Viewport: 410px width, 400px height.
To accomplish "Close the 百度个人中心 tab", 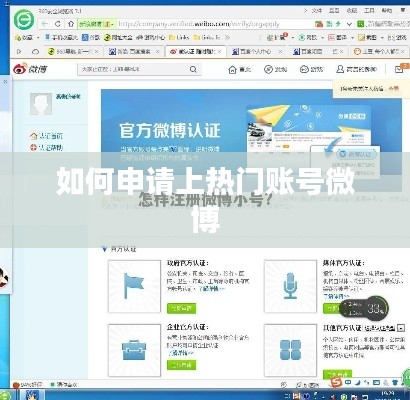I will tap(281, 51).
